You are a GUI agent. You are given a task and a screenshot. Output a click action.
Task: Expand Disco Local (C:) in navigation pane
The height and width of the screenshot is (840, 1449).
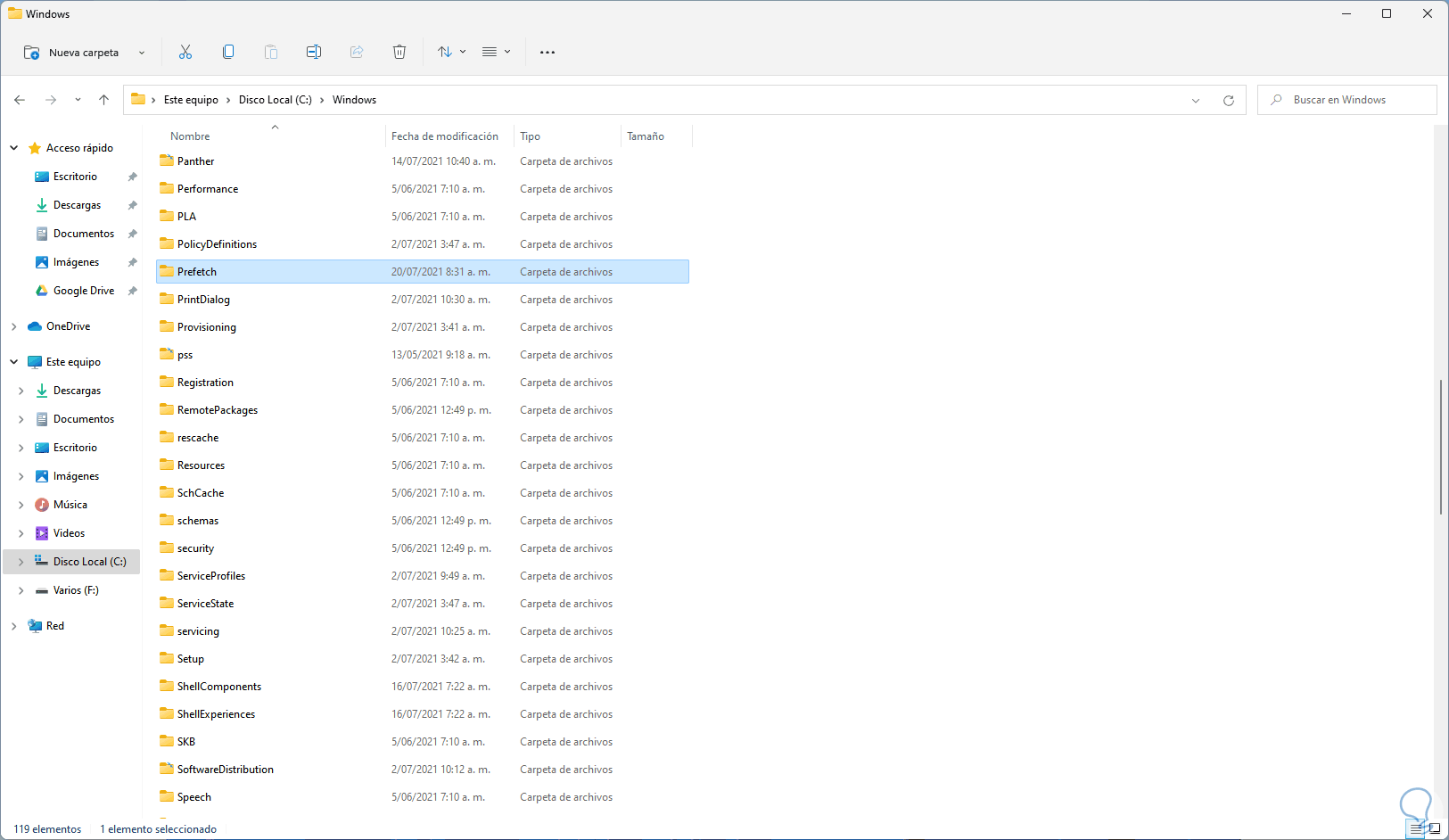21,562
